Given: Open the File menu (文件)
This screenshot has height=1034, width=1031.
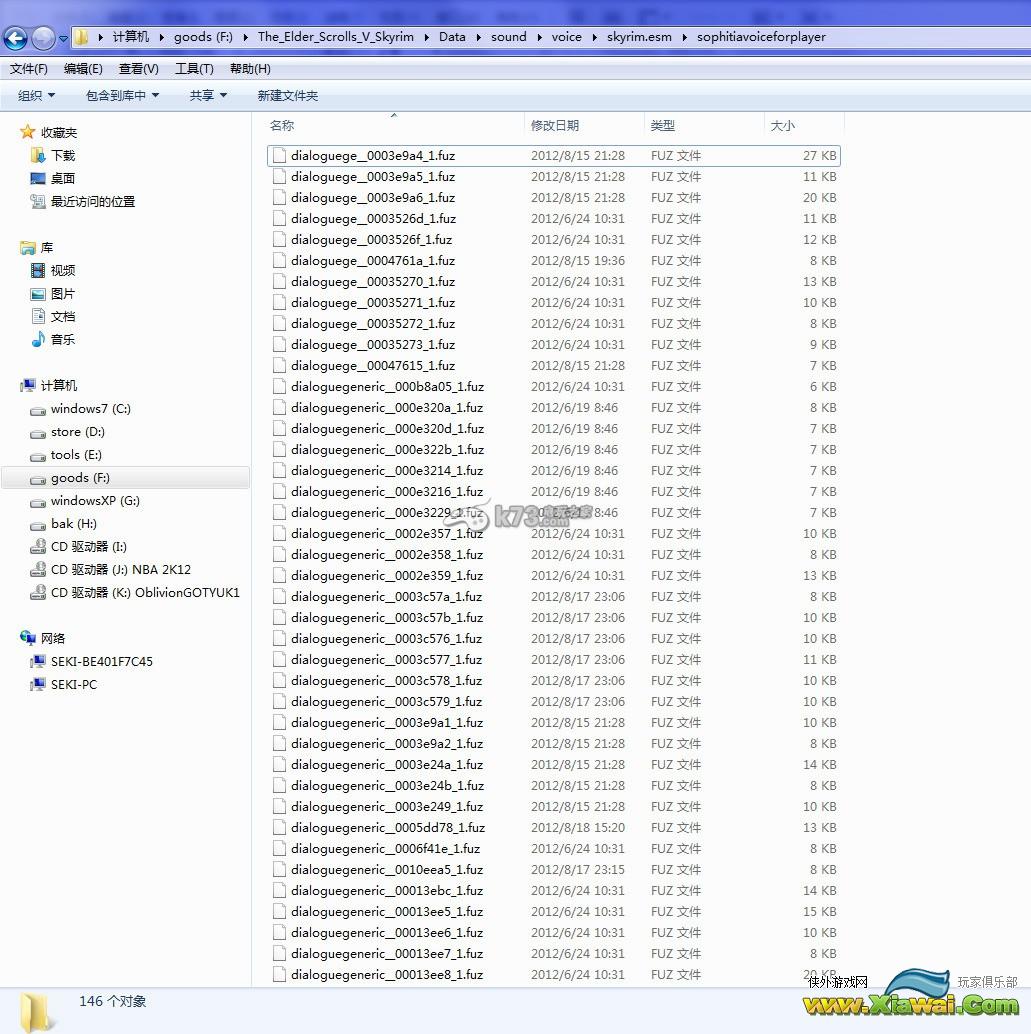Looking at the screenshot, I should pyautogui.click(x=28, y=69).
